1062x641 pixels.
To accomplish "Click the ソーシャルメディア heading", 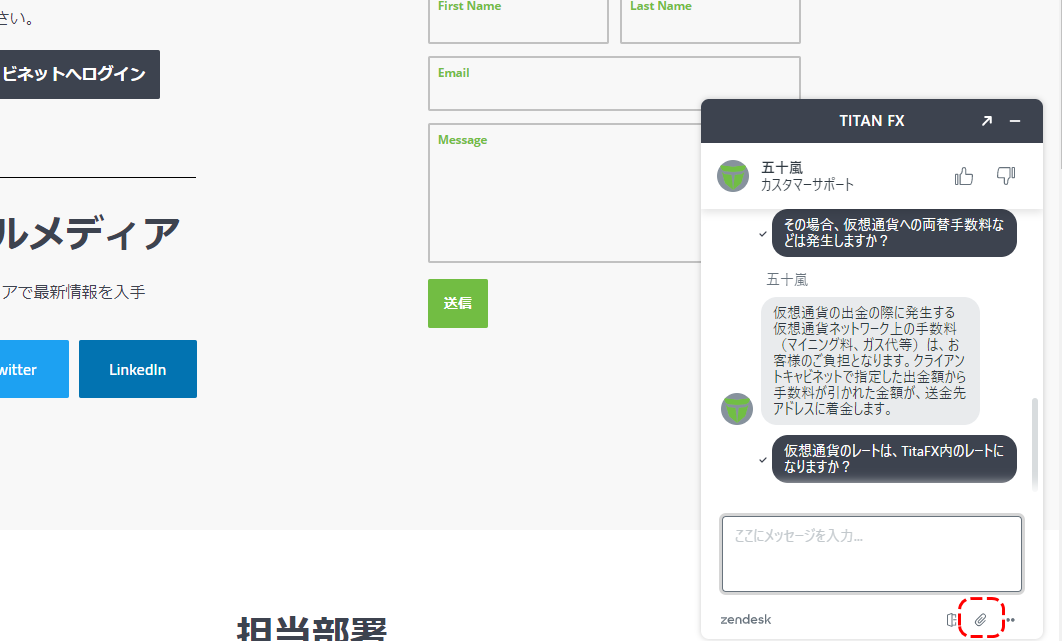I will click(x=89, y=233).
